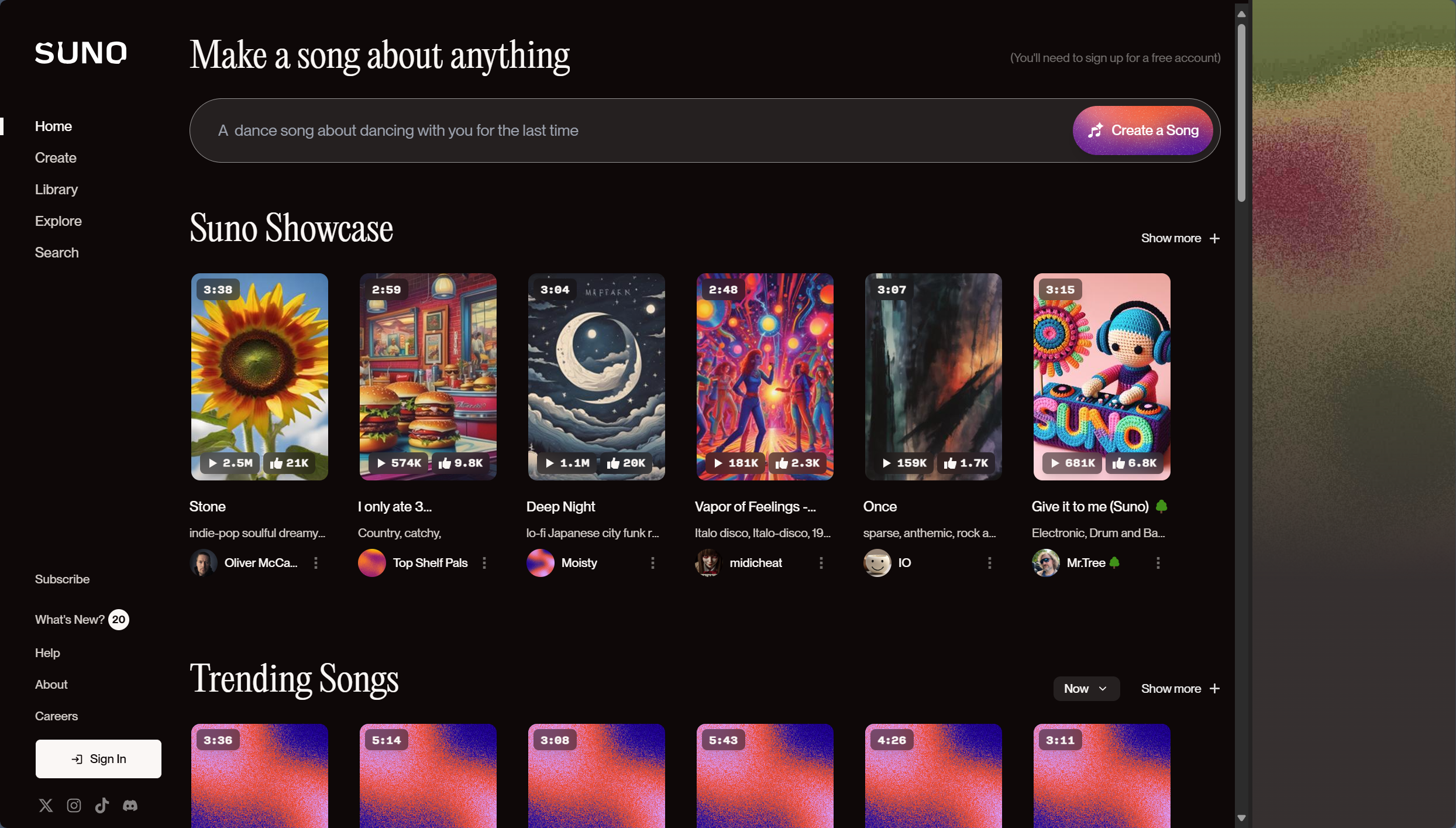
Task: Open three-dot menu for Stone song
Action: pyautogui.click(x=316, y=563)
